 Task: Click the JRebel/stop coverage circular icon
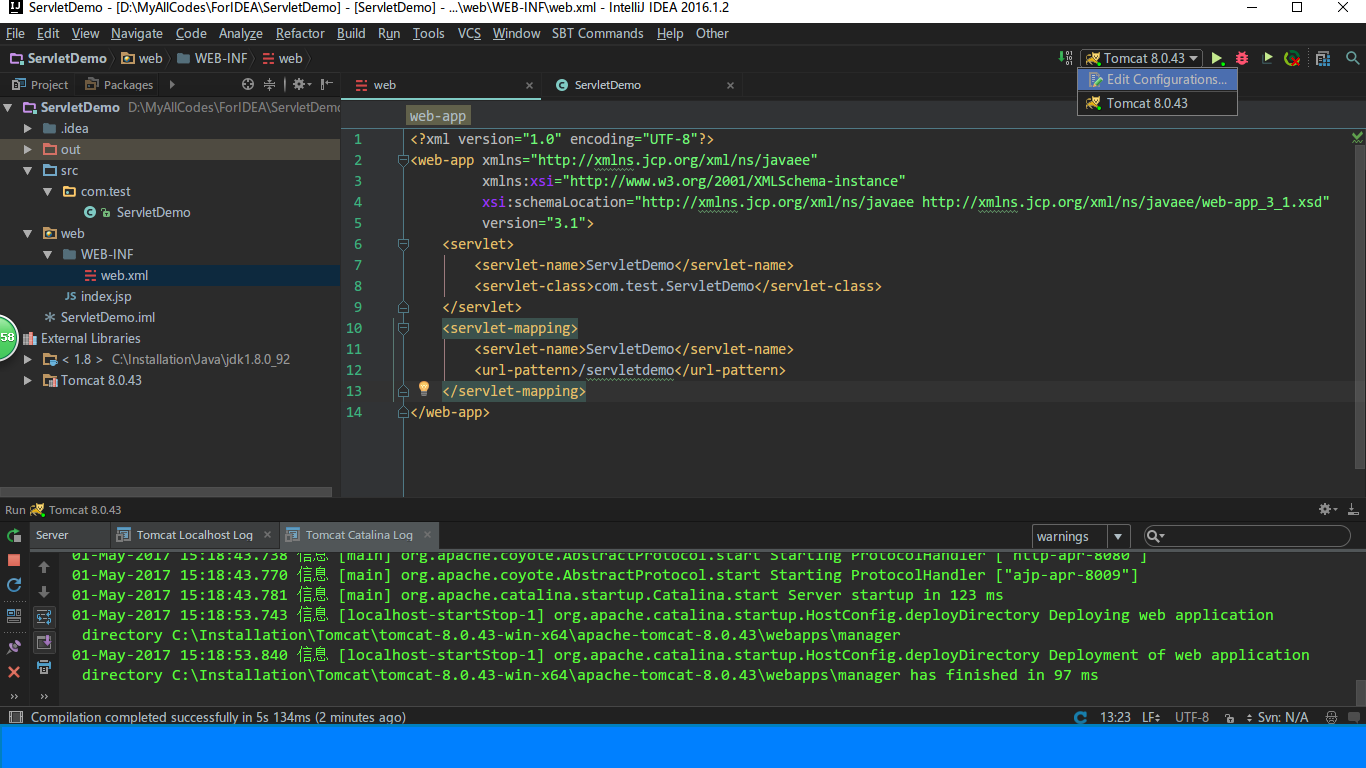tap(1292, 58)
